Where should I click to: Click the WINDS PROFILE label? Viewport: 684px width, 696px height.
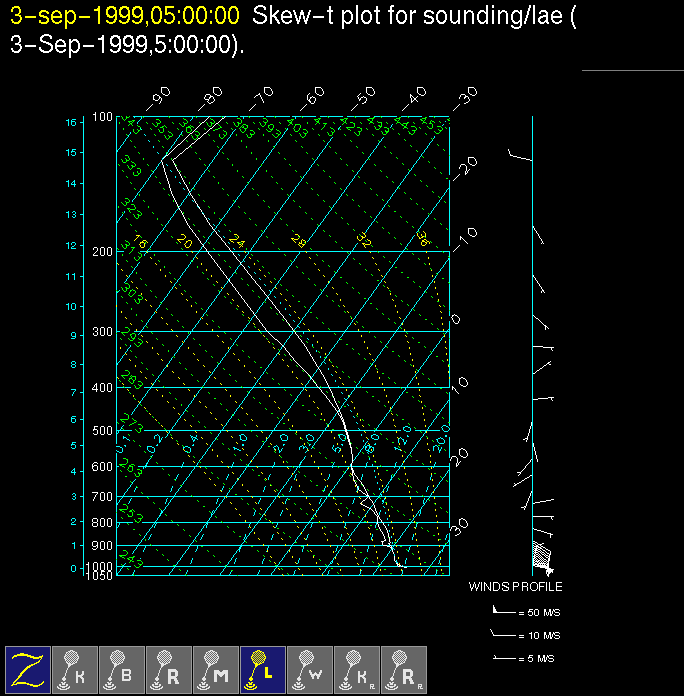point(515,587)
